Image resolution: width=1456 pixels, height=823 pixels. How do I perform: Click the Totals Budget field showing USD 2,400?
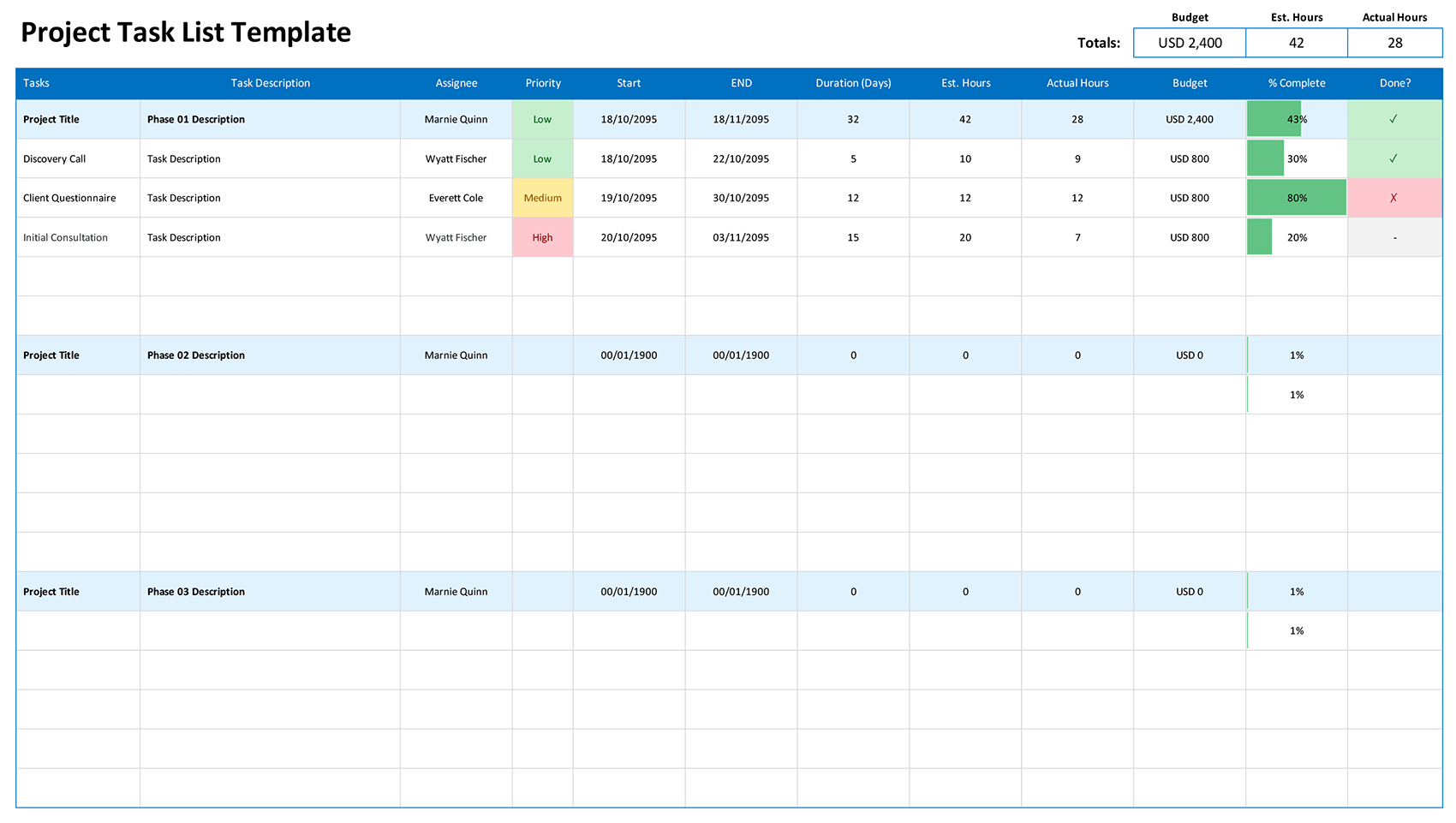coord(1189,42)
